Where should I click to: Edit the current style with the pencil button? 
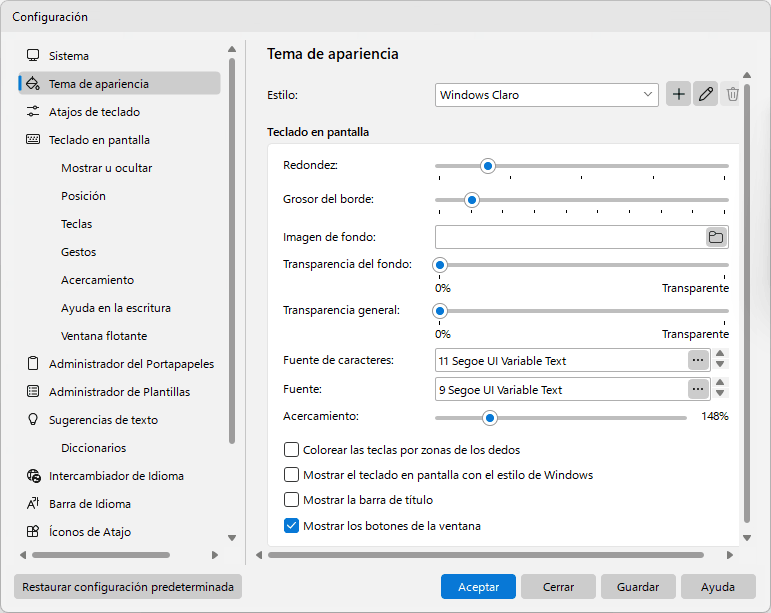[x=706, y=94]
